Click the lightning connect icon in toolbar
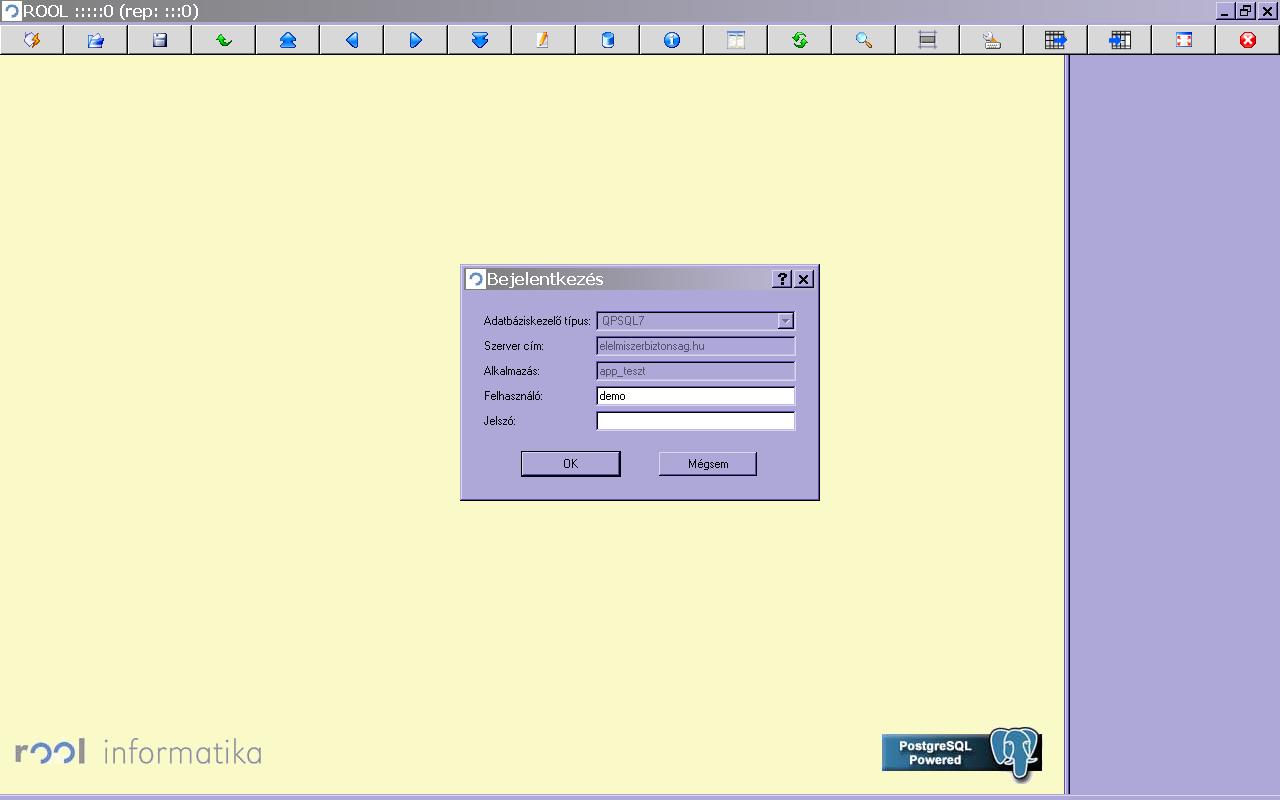 32,40
